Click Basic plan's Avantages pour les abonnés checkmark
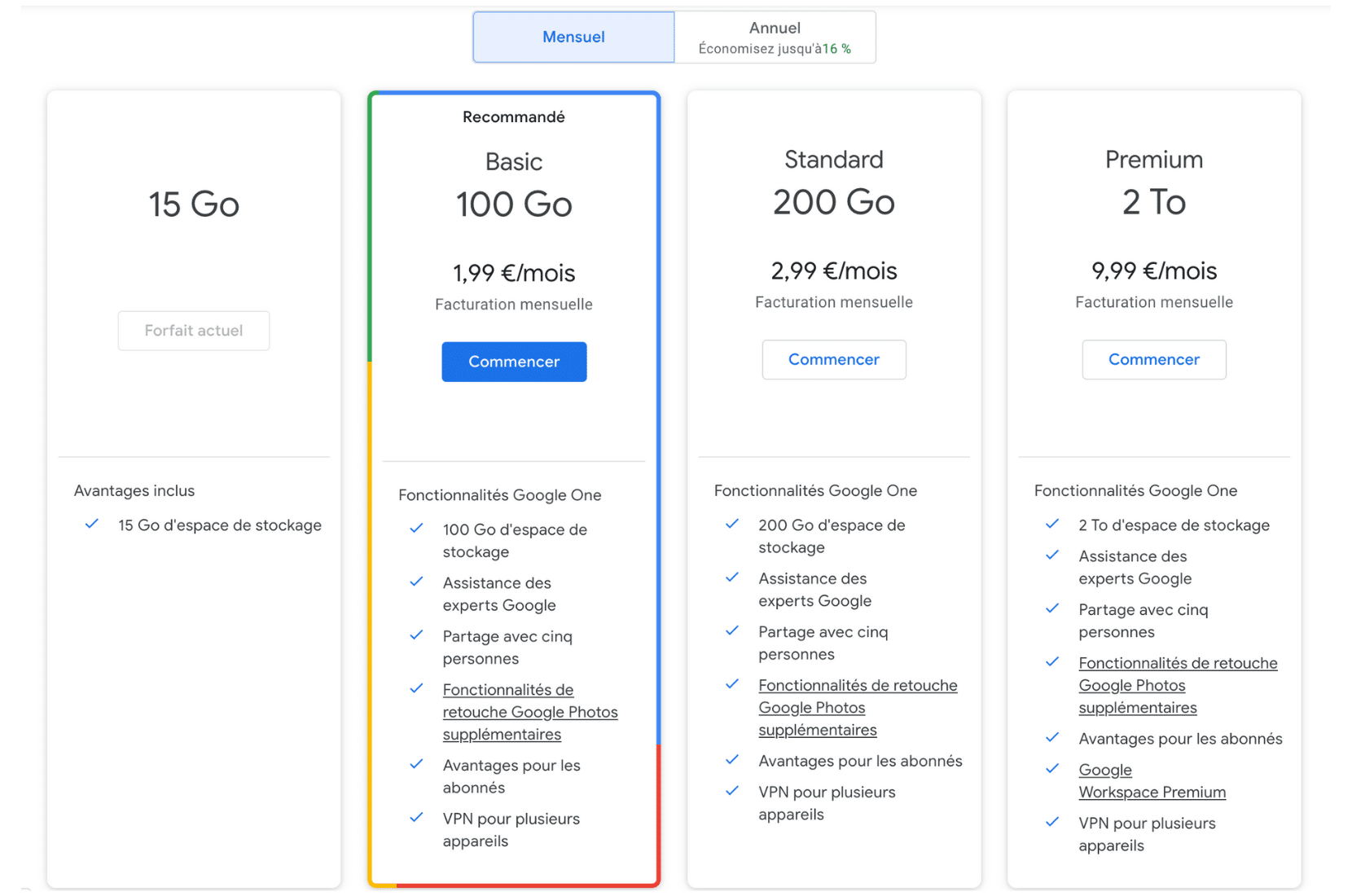This screenshot has width=1352, height=896. pyautogui.click(x=416, y=764)
